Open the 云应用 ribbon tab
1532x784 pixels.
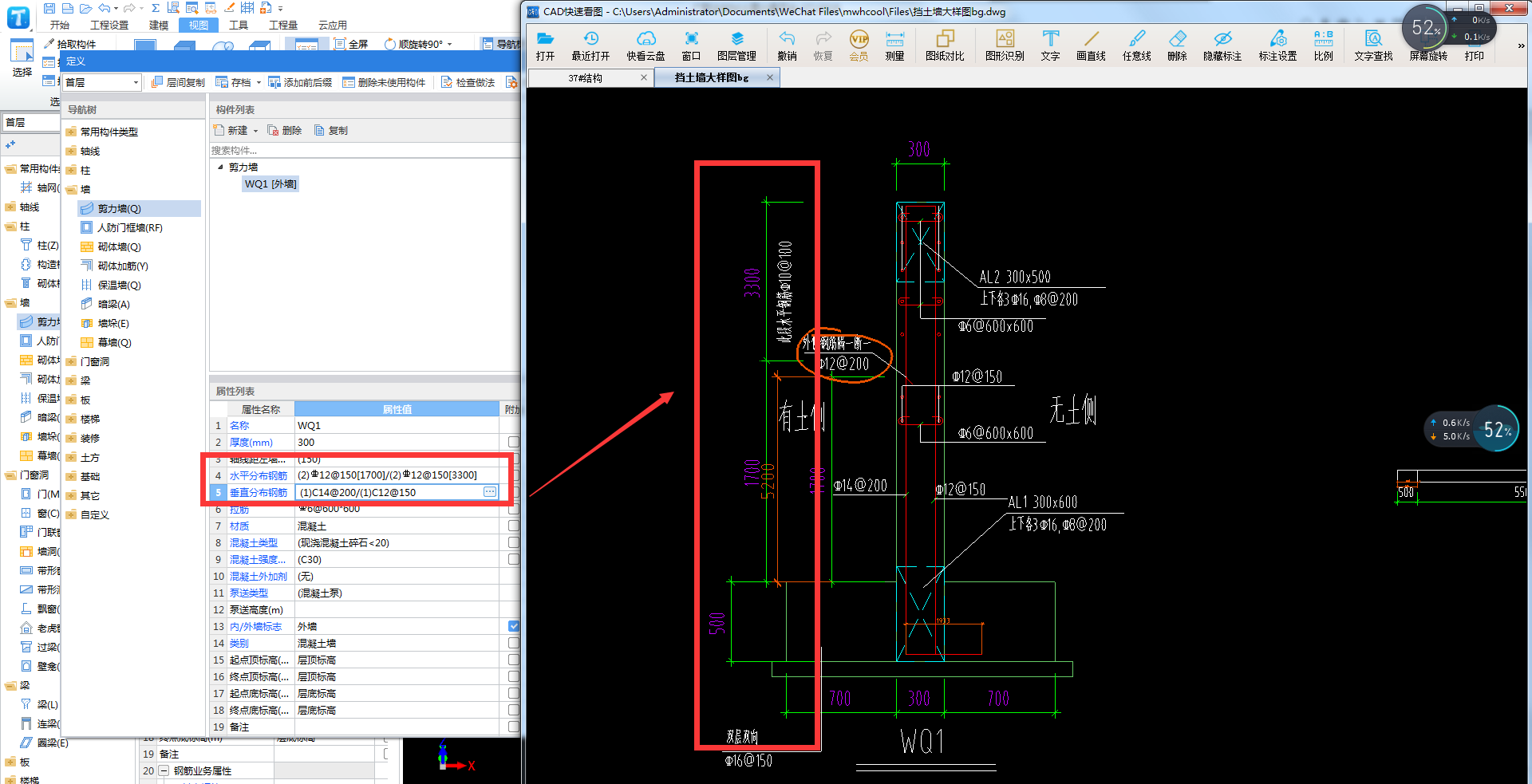[x=333, y=26]
